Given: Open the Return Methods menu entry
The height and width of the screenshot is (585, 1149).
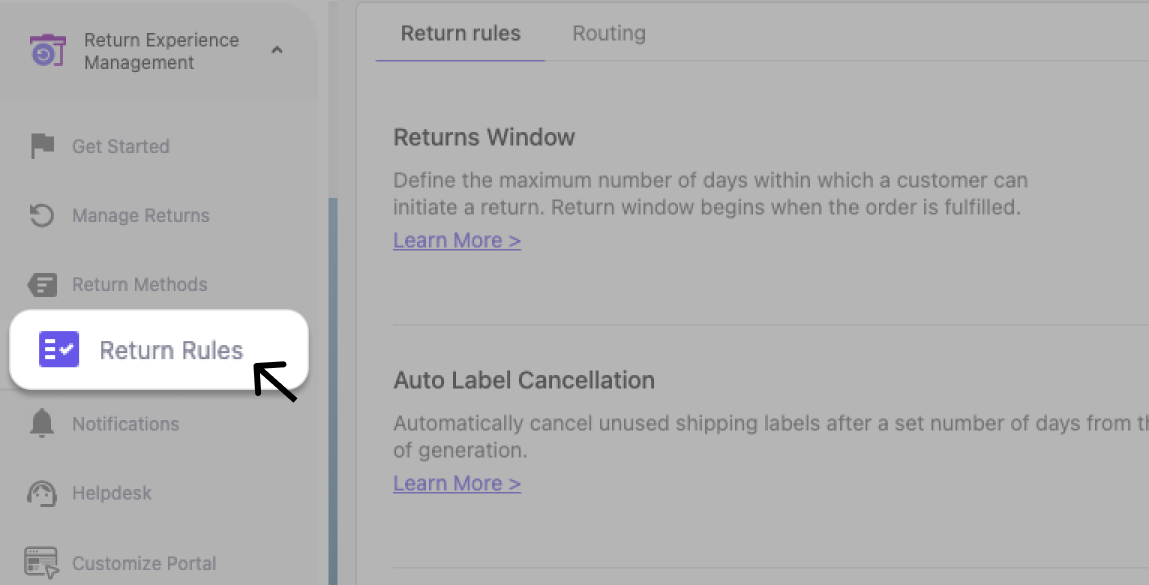Looking at the screenshot, I should coord(140,284).
